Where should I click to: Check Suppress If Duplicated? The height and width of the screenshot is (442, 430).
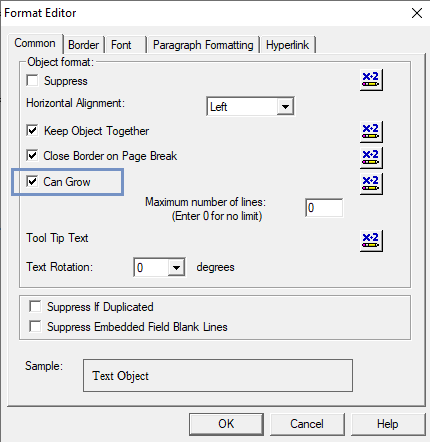[35, 306]
